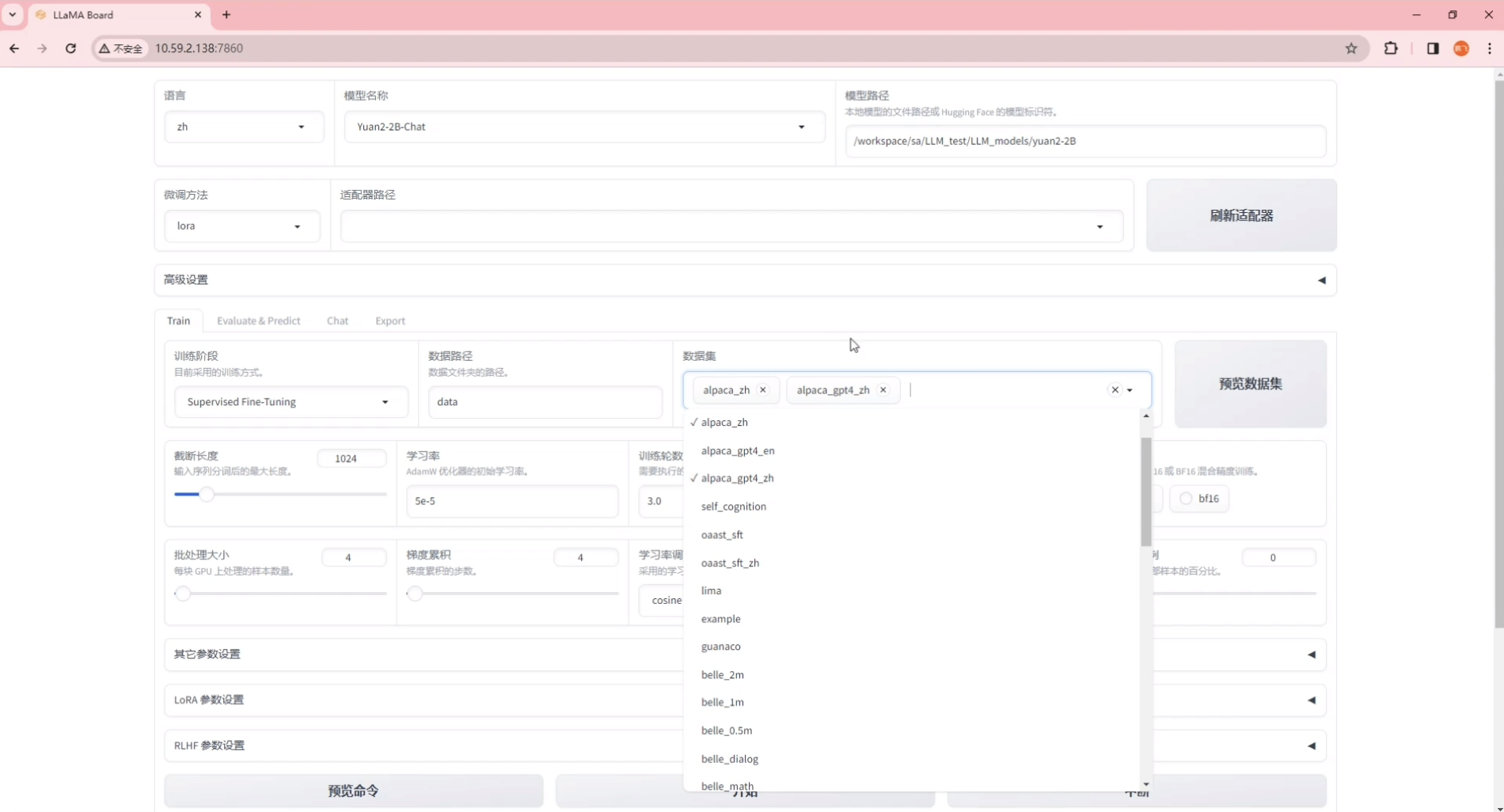
Task: Open the browser extensions puzzle icon
Action: tap(1391, 48)
